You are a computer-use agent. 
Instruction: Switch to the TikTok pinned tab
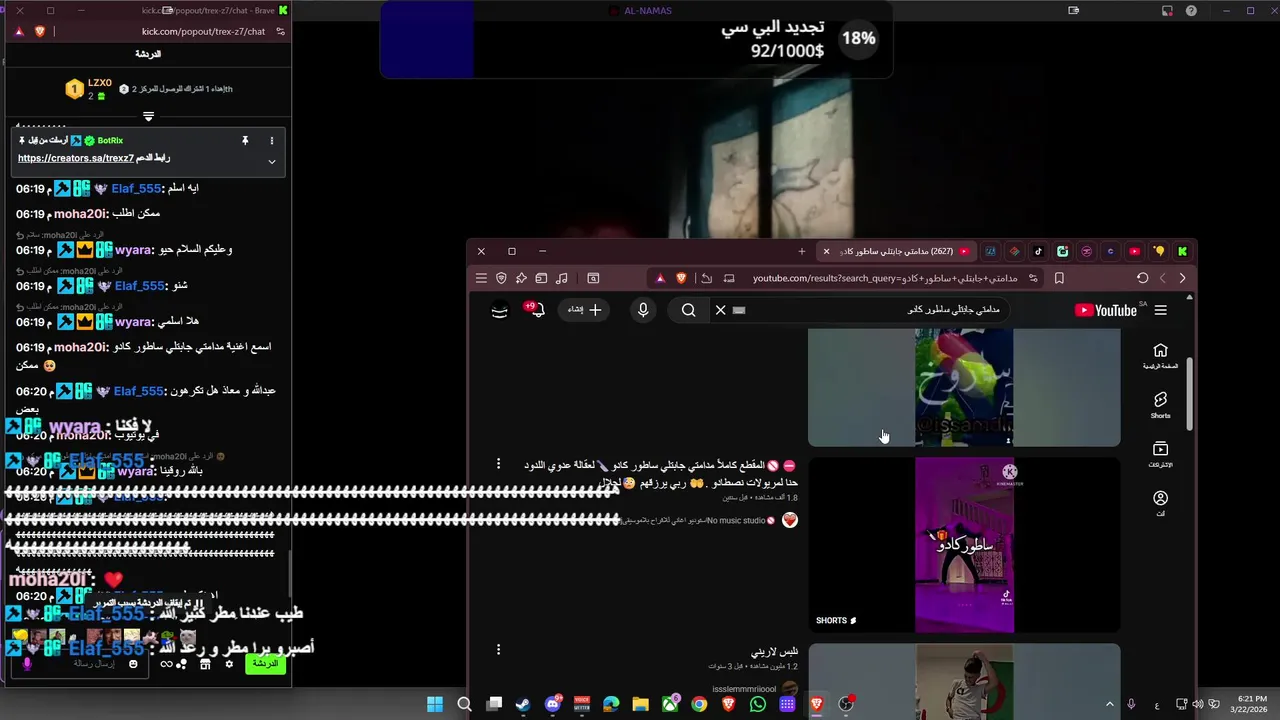tap(1038, 251)
